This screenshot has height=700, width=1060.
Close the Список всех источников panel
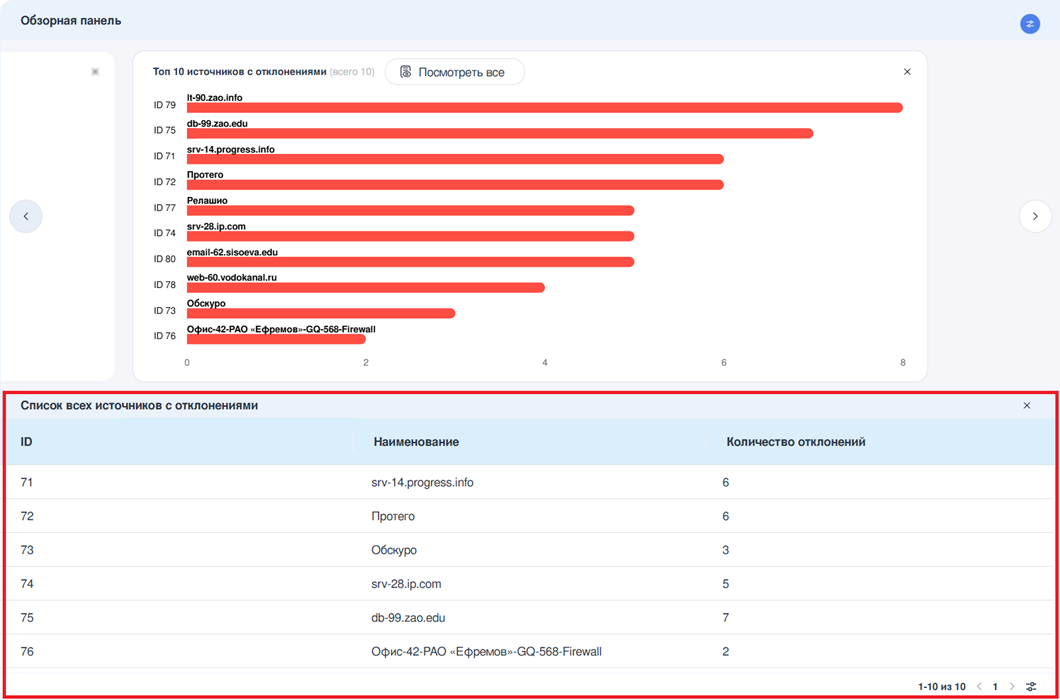click(x=1026, y=406)
